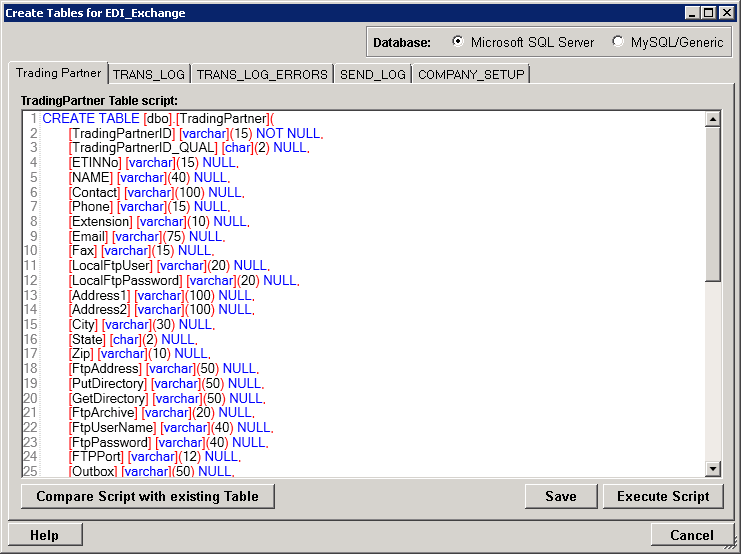Go to the TRANS_LOG_ERRORS tab
Image resolution: width=741 pixels, height=554 pixels.
tap(262, 74)
